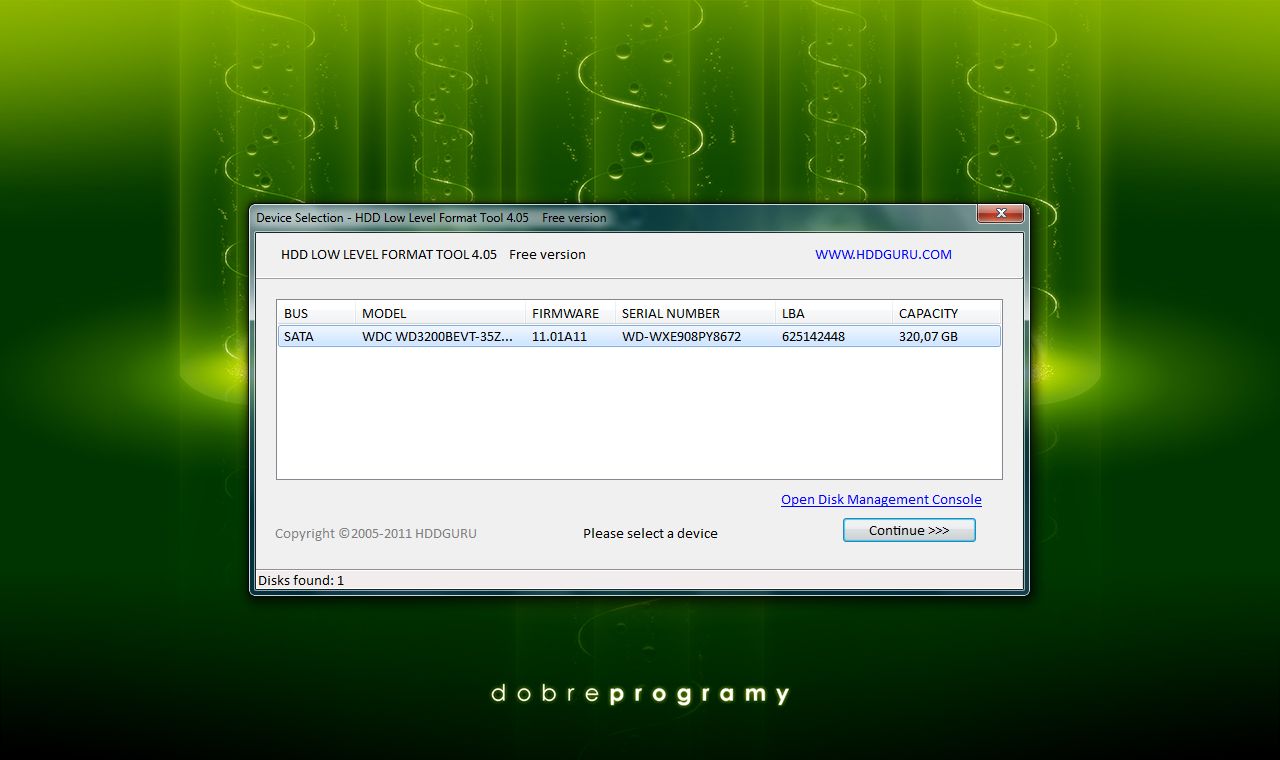Viewport: 1280px width, 760px height.
Task: Click the LBA column header
Action: tap(834, 313)
